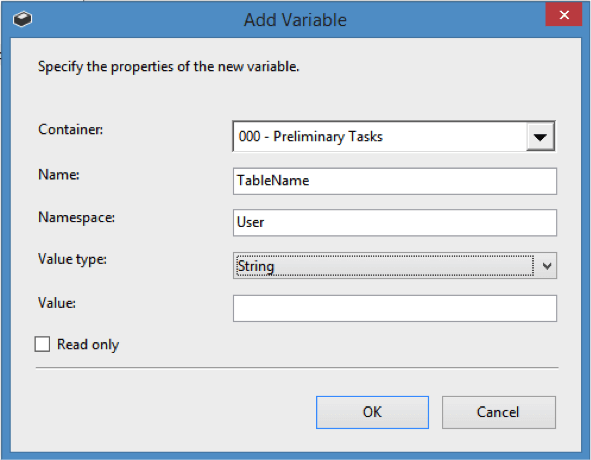Click the package icon in title bar
The width and height of the screenshot is (591, 460).
[x=23, y=19]
